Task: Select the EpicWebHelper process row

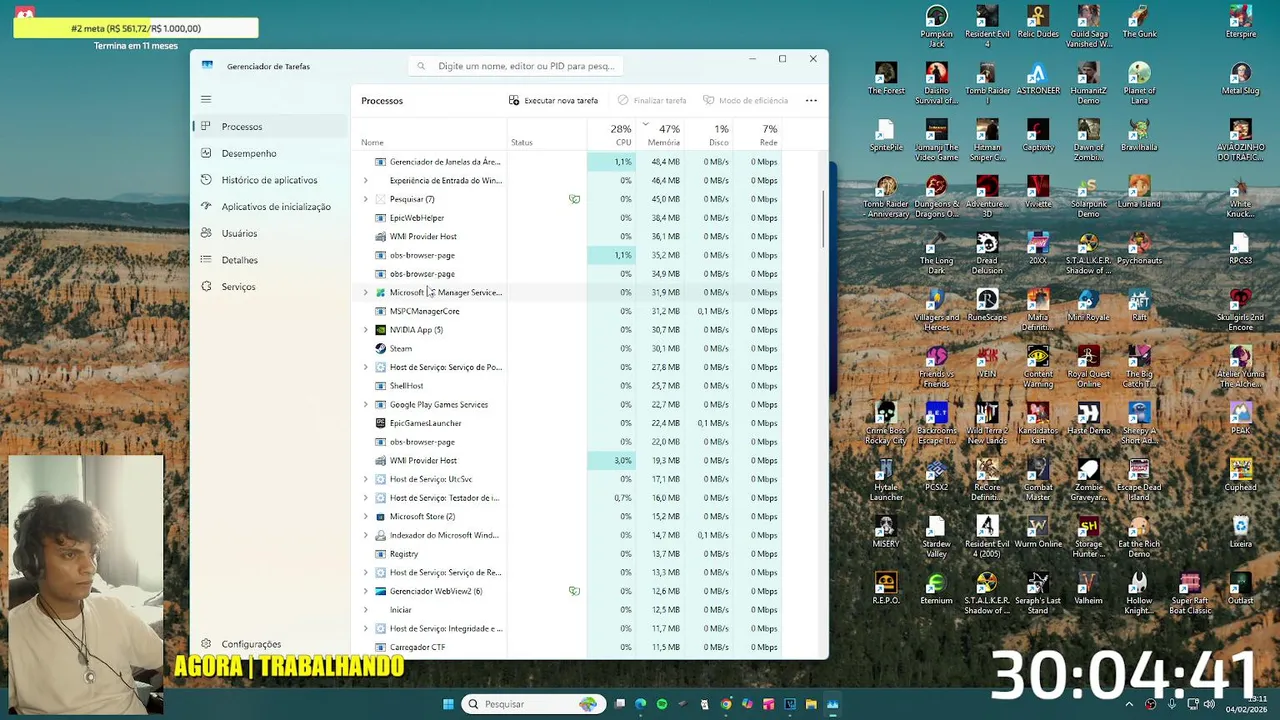Action: 568,218
